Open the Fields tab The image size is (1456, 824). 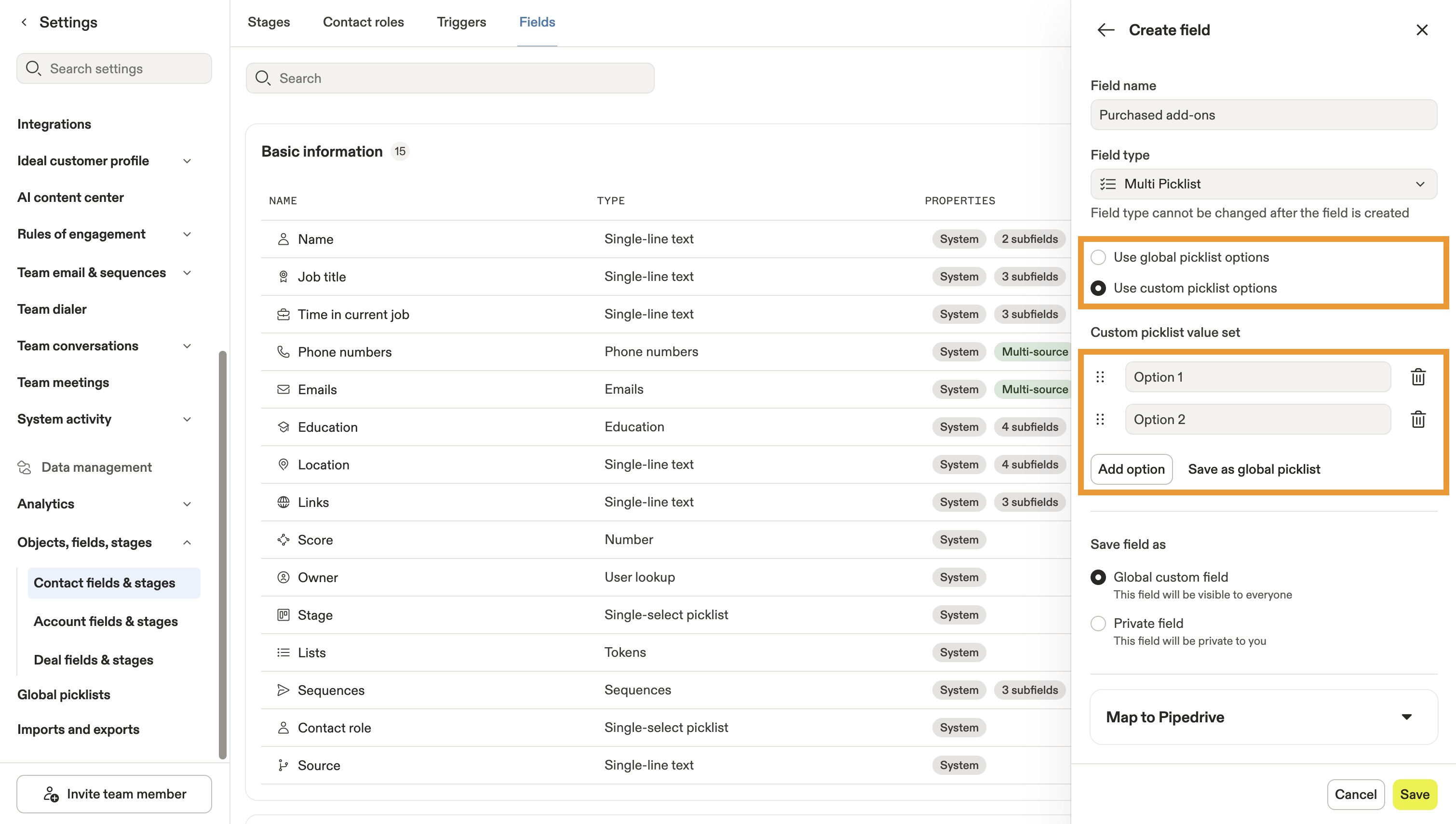[537, 22]
